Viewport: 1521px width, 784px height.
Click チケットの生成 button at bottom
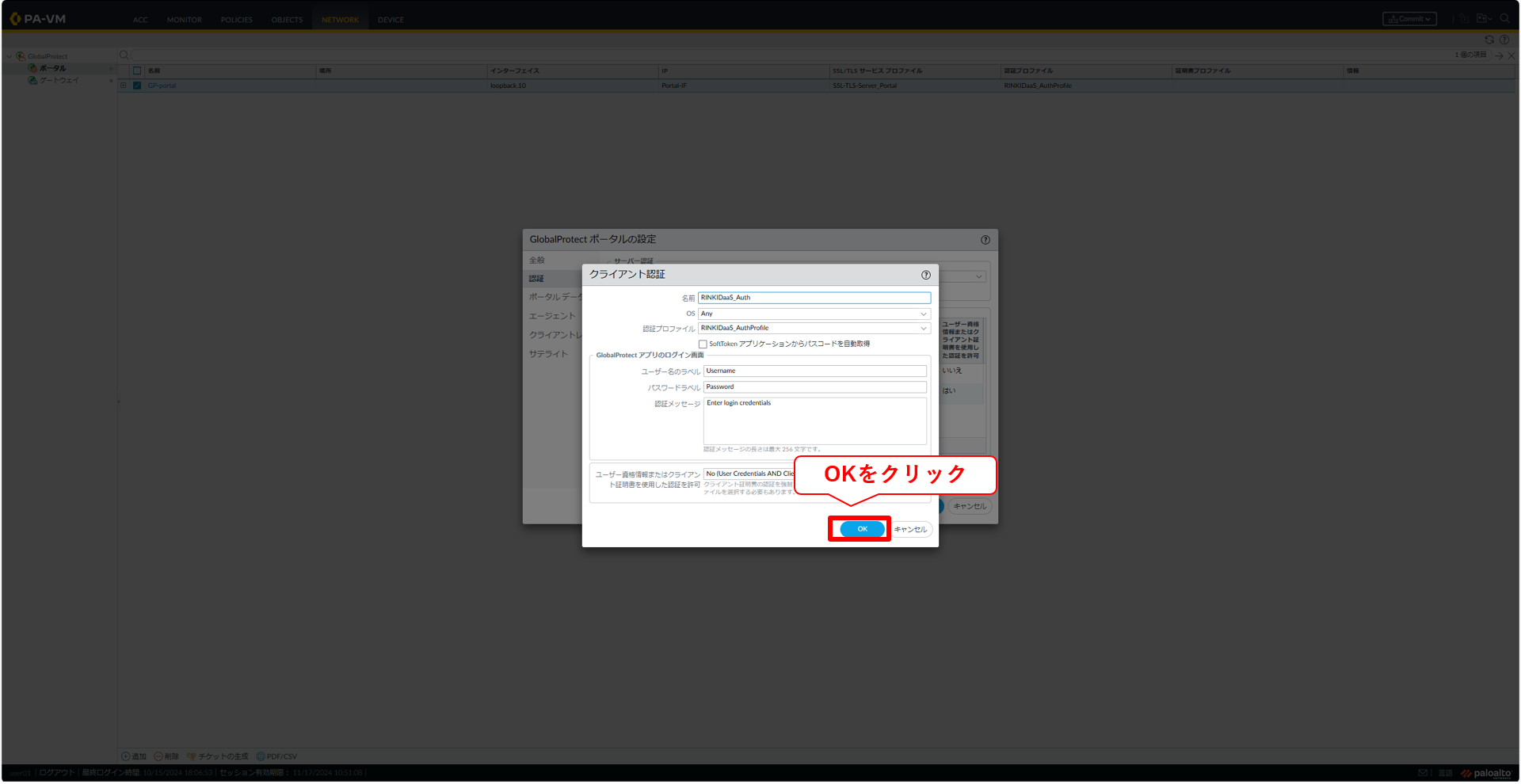217,757
